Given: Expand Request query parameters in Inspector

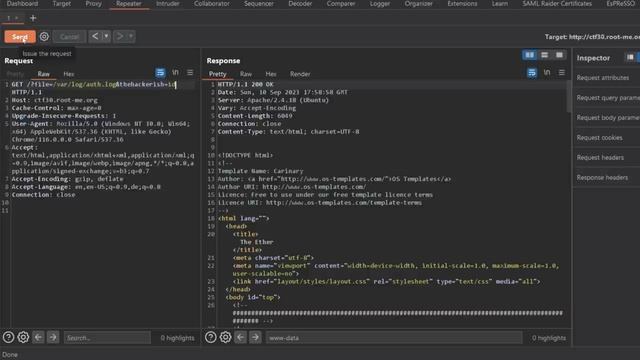Looking at the screenshot, I should coord(607,98).
